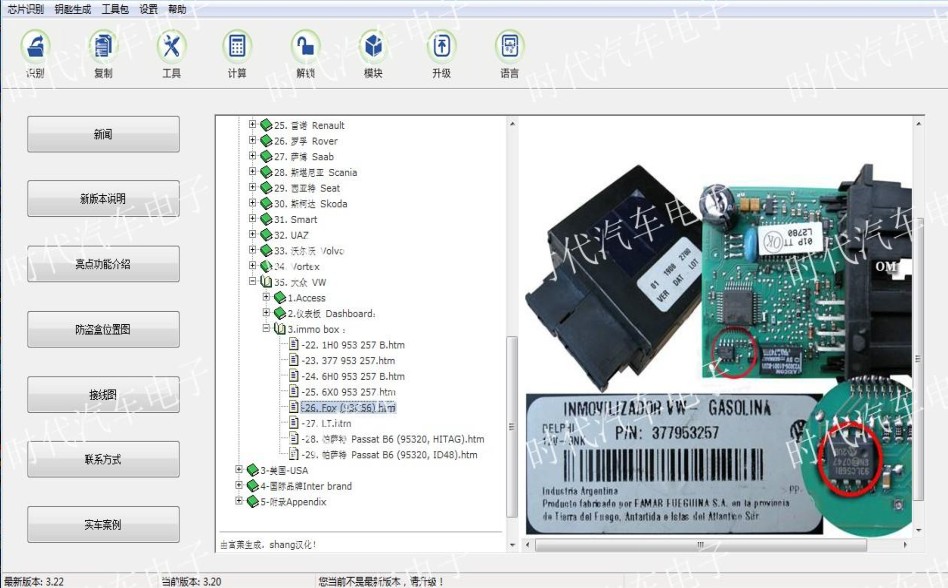Click the image panel scroll-right arrow

click(905, 544)
